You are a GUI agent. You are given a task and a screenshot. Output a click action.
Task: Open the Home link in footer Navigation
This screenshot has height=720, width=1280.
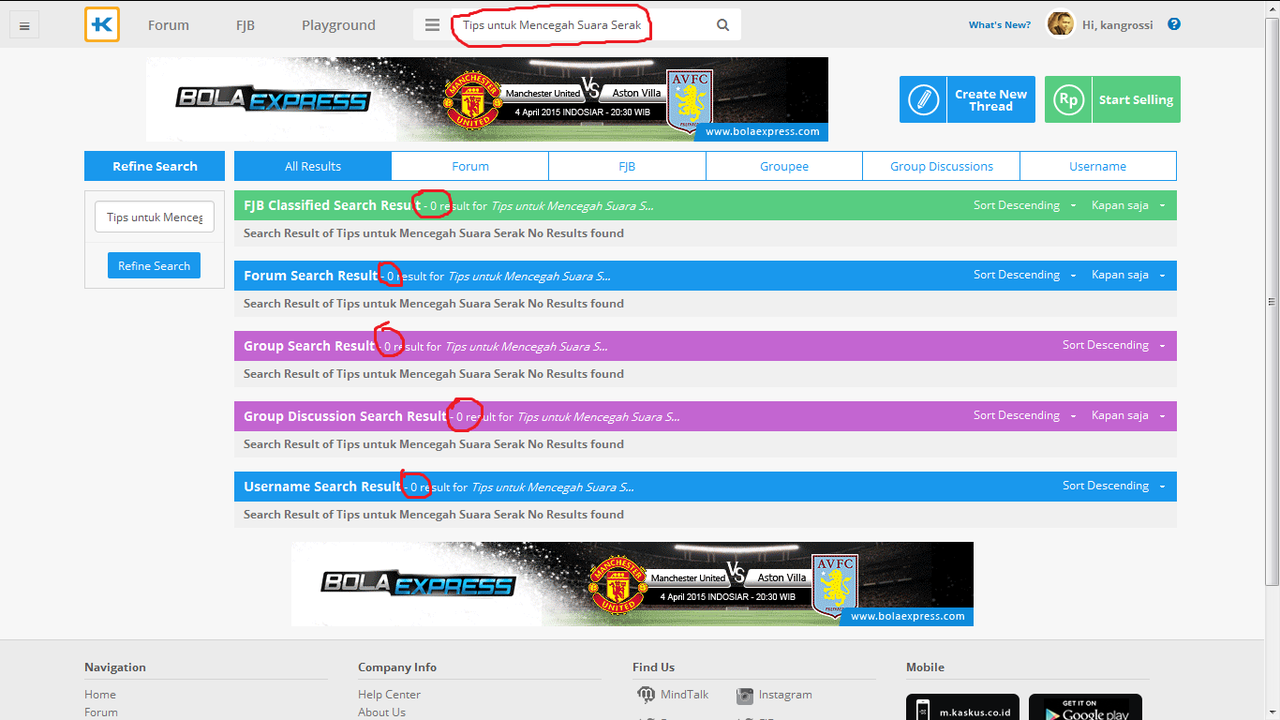click(x=100, y=695)
